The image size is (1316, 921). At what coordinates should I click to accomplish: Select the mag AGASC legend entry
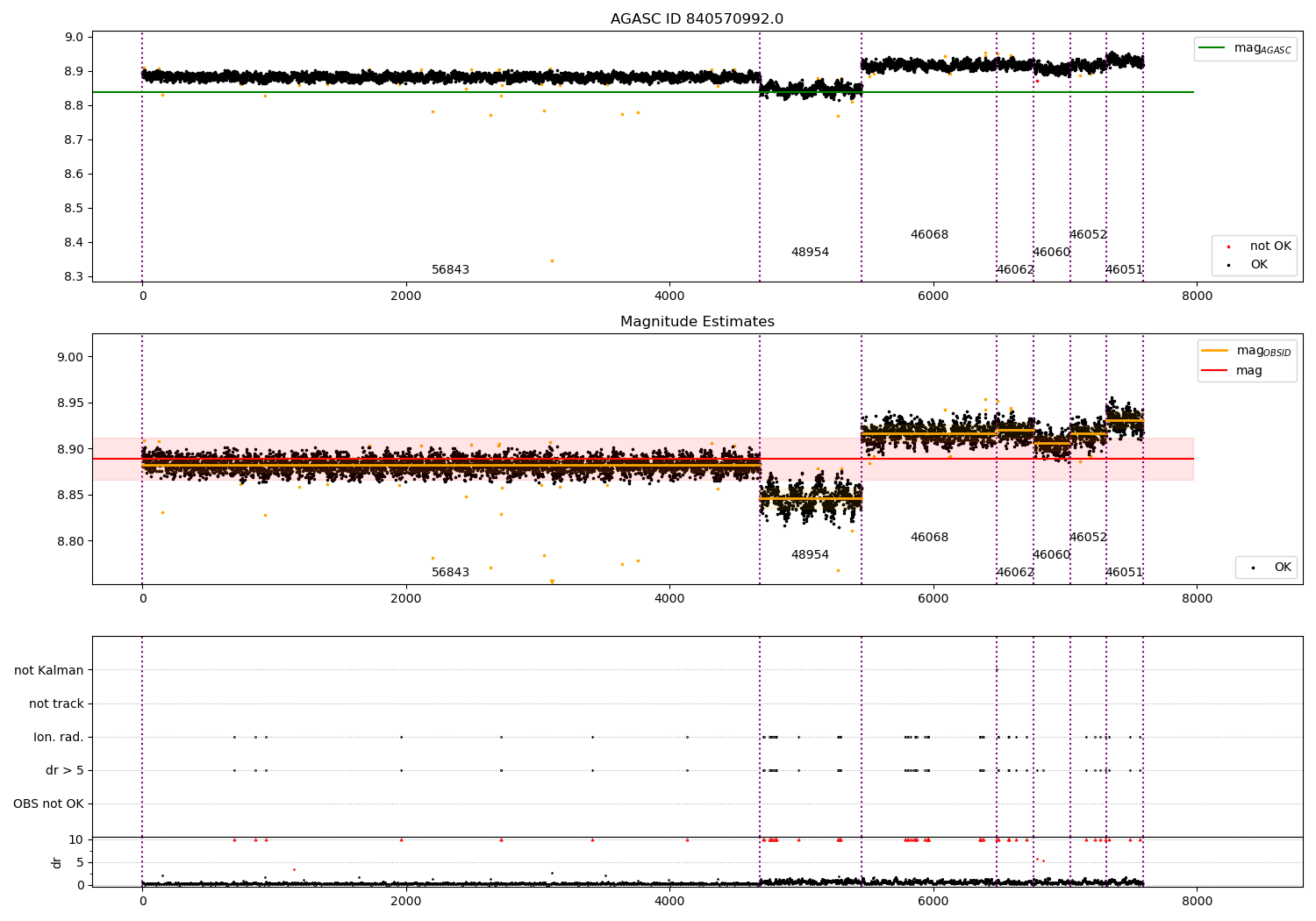click(1245, 48)
